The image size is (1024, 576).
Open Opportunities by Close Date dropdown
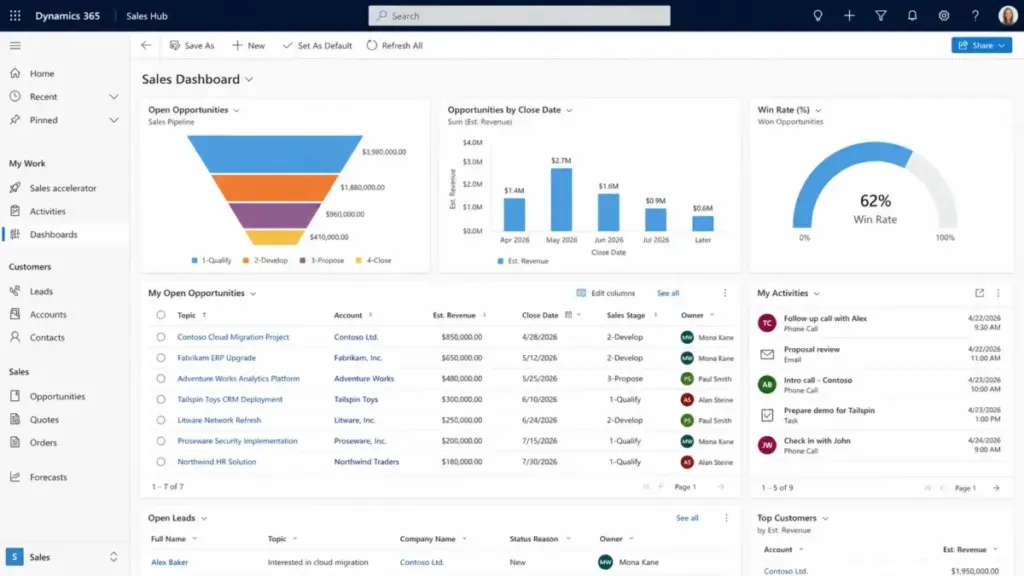569,110
